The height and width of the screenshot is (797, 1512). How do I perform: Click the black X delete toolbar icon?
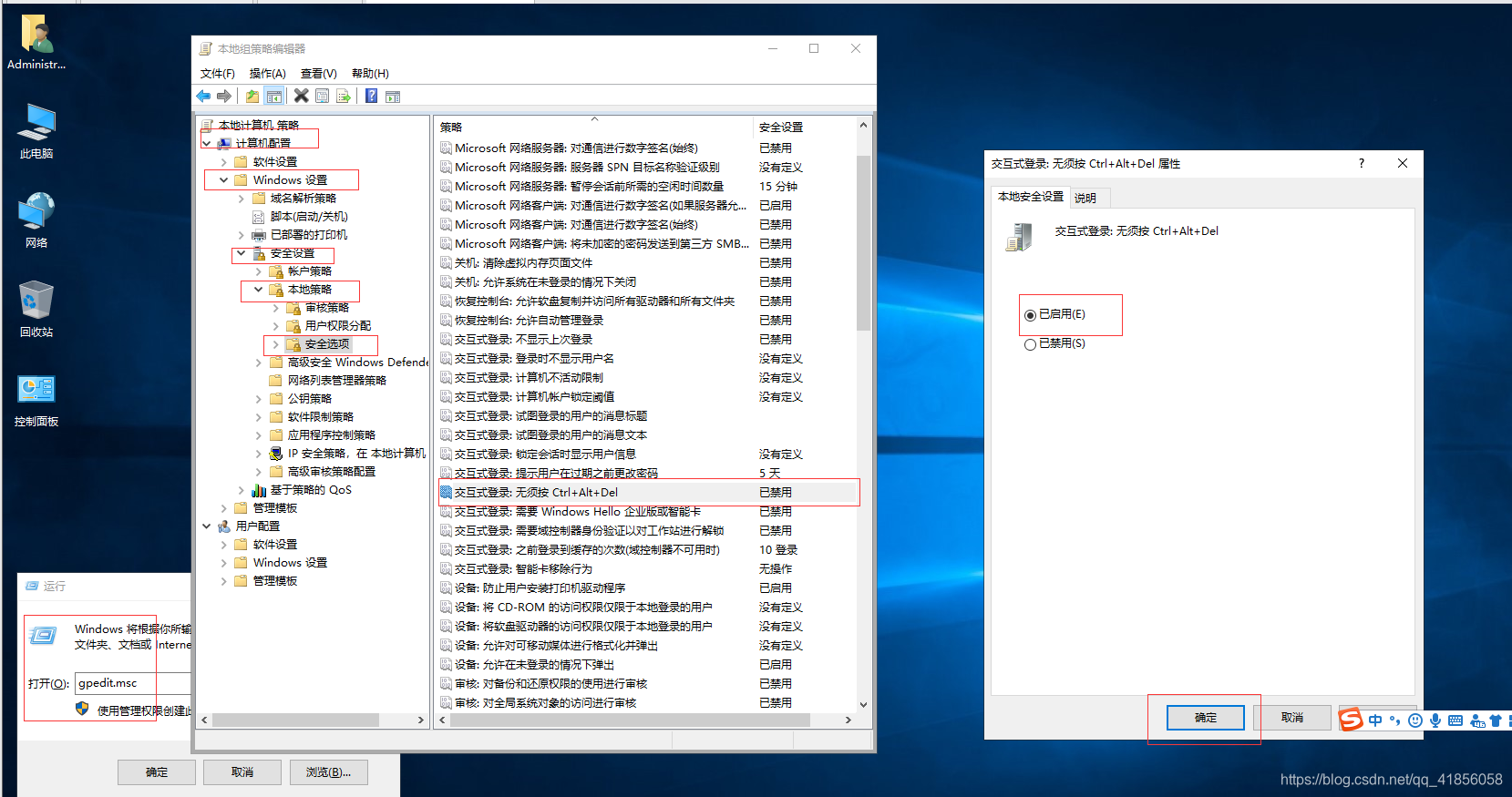(301, 96)
